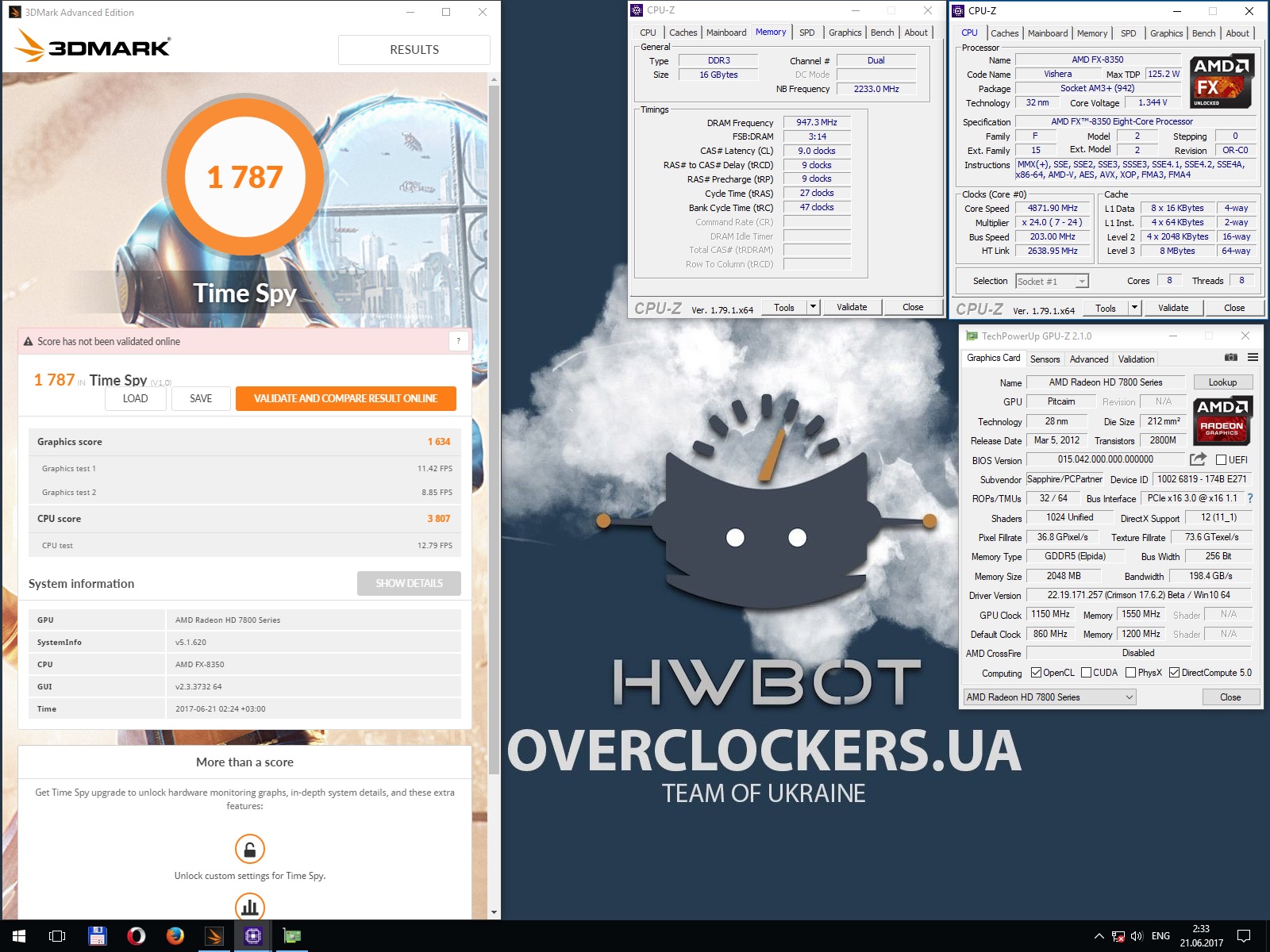The width and height of the screenshot is (1270, 952).
Task: Click the Core Speed value 4871.90 MHz
Action: coord(1053,208)
